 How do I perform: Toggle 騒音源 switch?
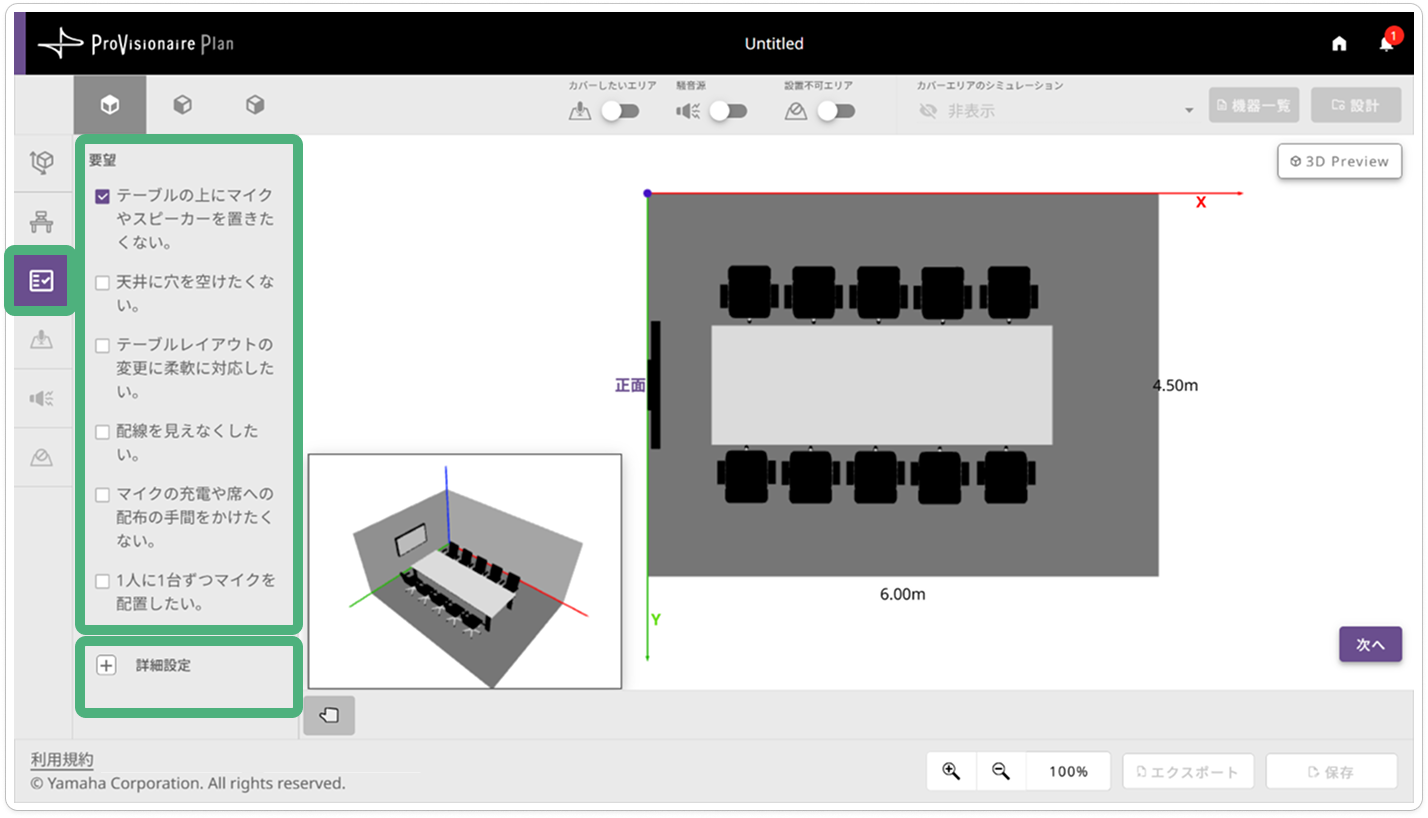coord(728,111)
